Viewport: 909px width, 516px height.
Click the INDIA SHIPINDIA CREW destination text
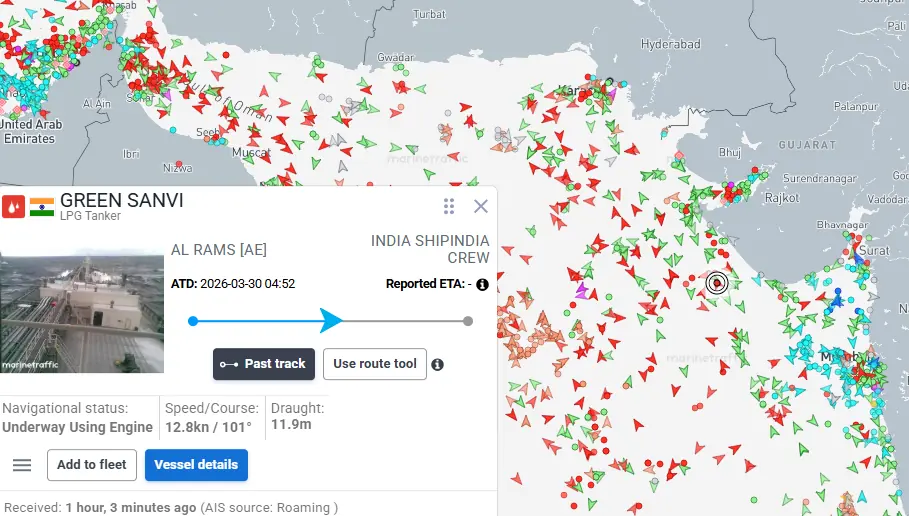pos(430,249)
